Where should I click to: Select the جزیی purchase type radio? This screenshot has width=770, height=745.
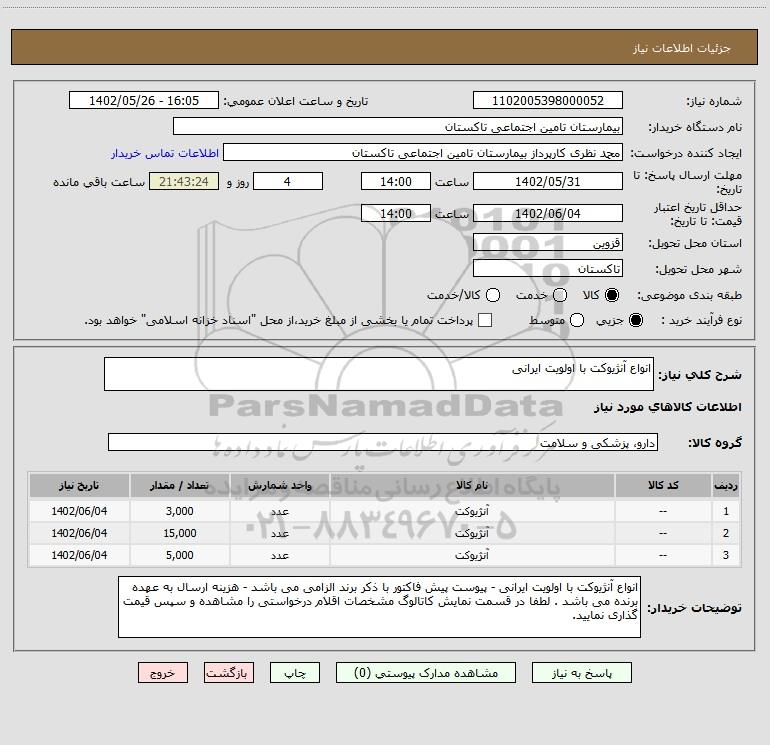pyautogui.click(x=635, y=320)
